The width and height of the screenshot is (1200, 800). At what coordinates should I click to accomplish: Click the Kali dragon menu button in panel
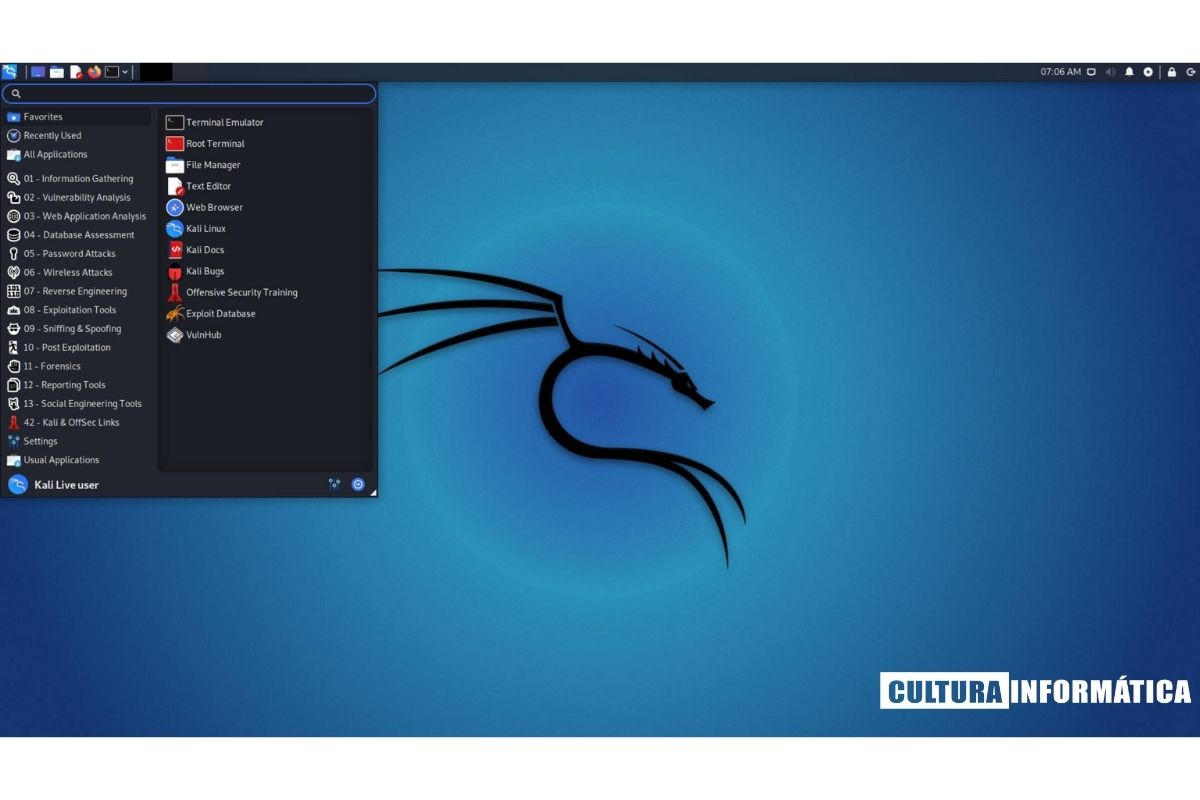coord(10,72)
